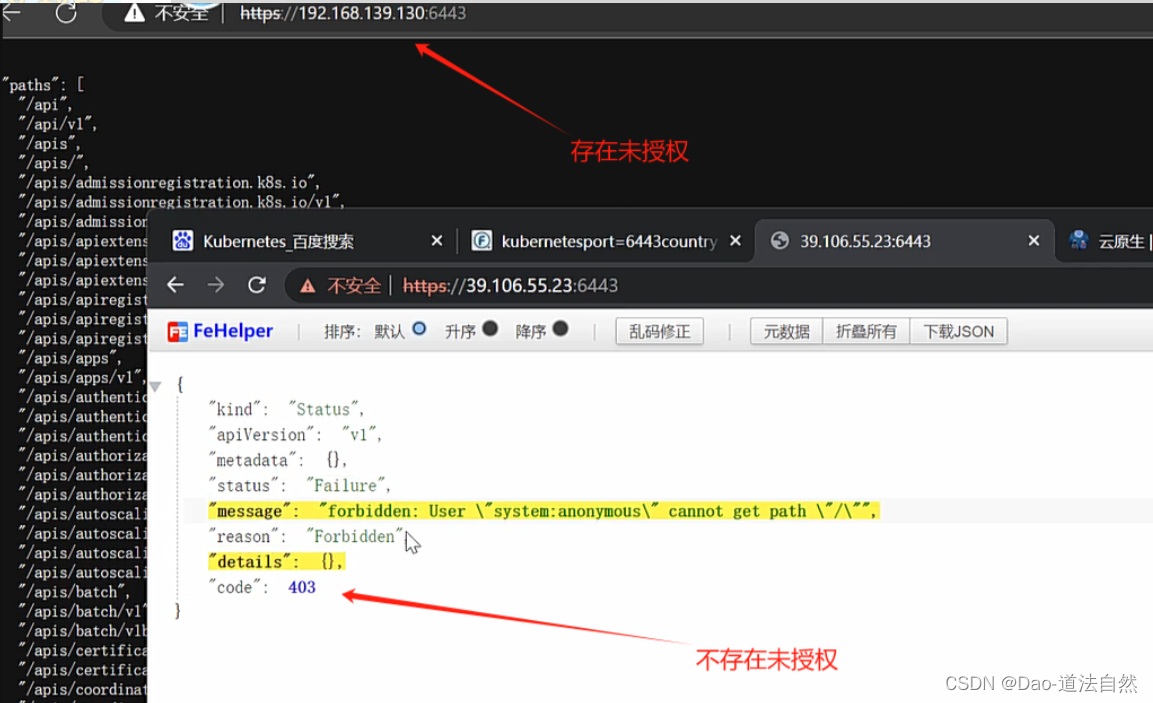
Task: Click "/api/v1" in the background paths list
Action: (x=59, y=124)
